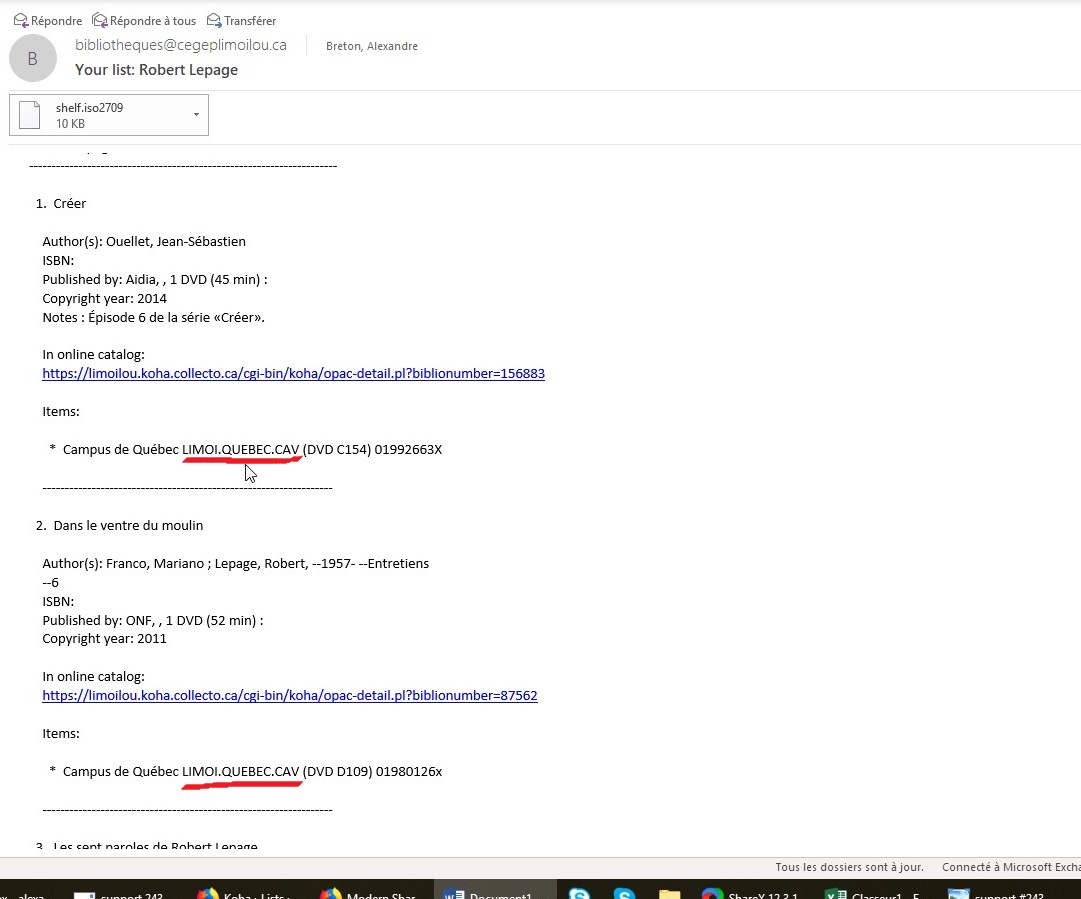This screenshot has width=1081, height=899.
Task: Click the "Connecté à Microsoft Exchange" status text
Action: click(1009, 867)
